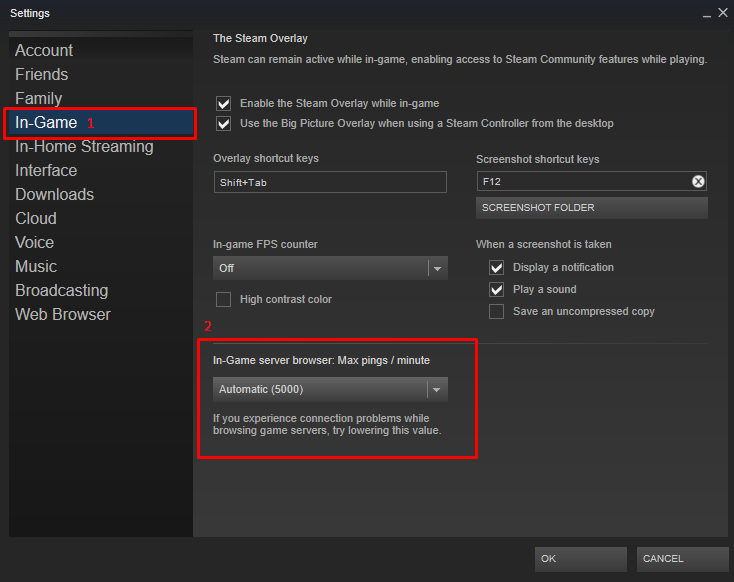Screen dimensions: 734x582
Task: Open the In-game FPS counter dropdown
Action: point(330,268)
